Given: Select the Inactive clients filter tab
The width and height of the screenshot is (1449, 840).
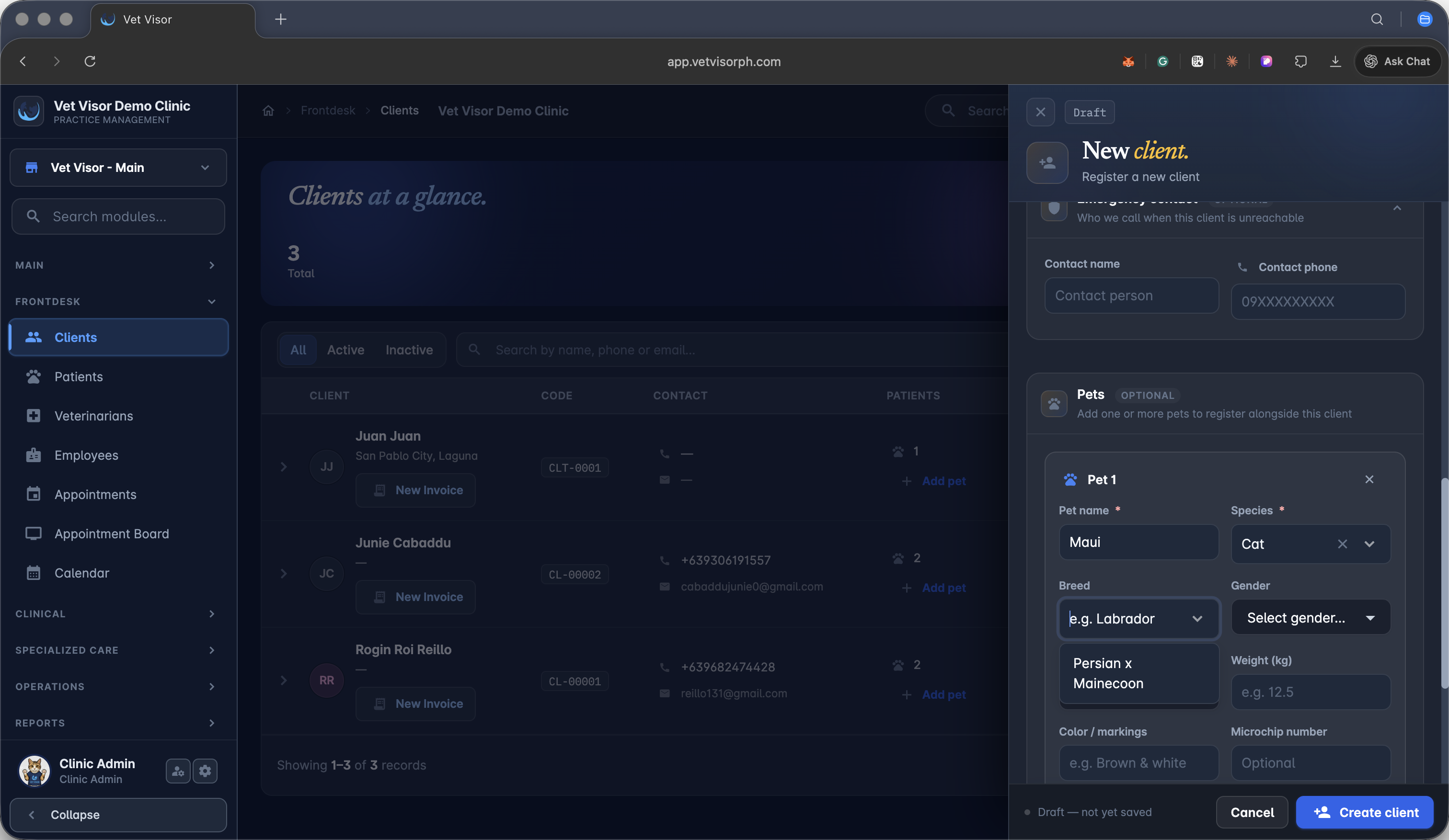Looking at the screenshot, I should [x=409, y=350].
